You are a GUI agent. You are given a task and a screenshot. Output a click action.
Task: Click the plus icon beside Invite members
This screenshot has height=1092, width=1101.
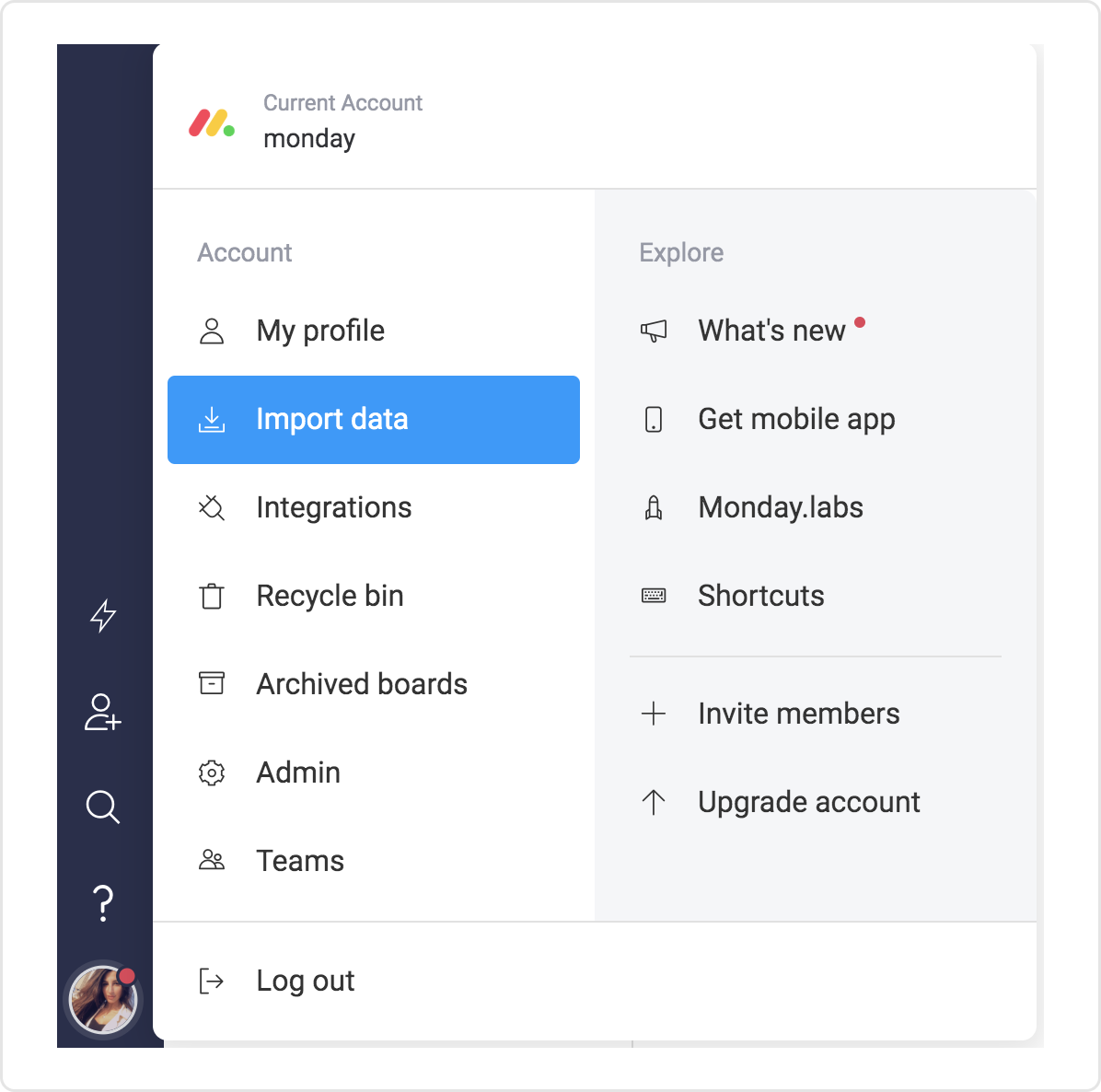tap(654, 714)
